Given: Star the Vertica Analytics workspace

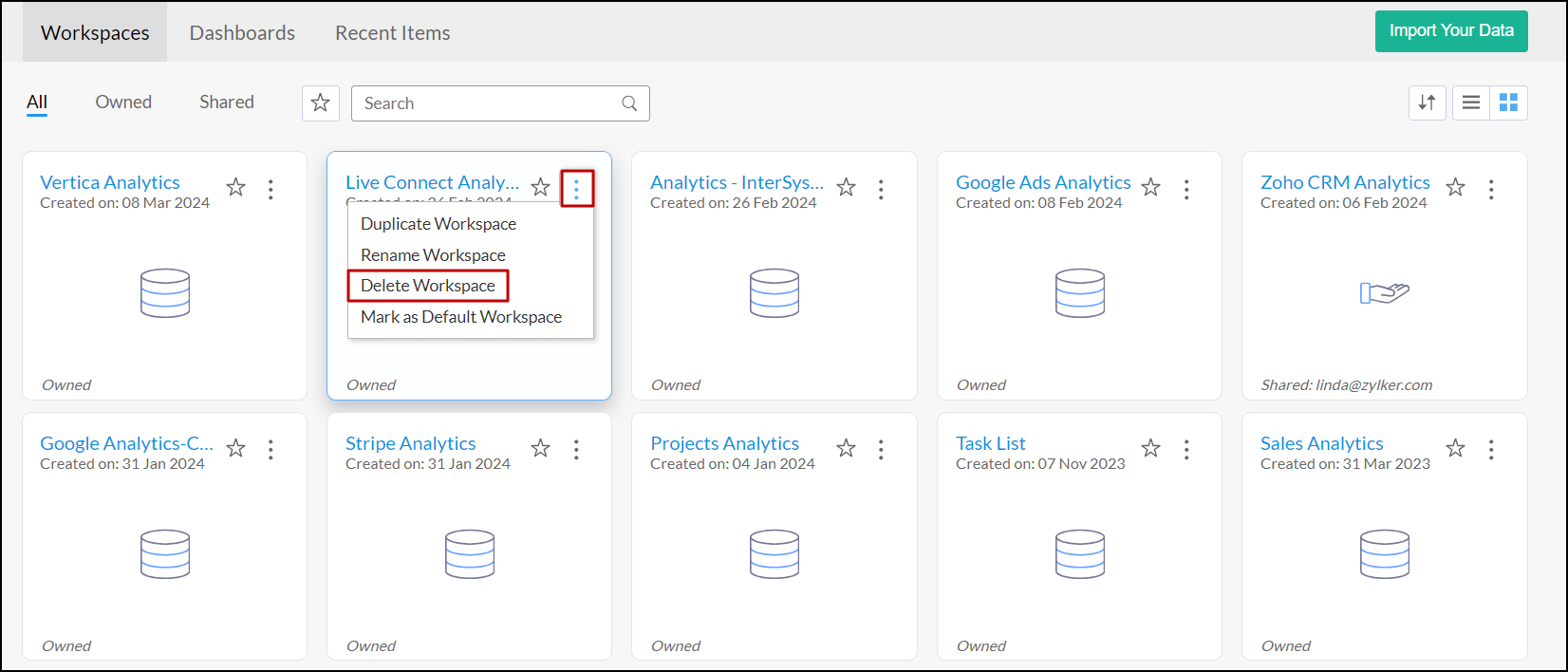Looking at the screenshot, I should pyautogui.click(x=236, y=188).
